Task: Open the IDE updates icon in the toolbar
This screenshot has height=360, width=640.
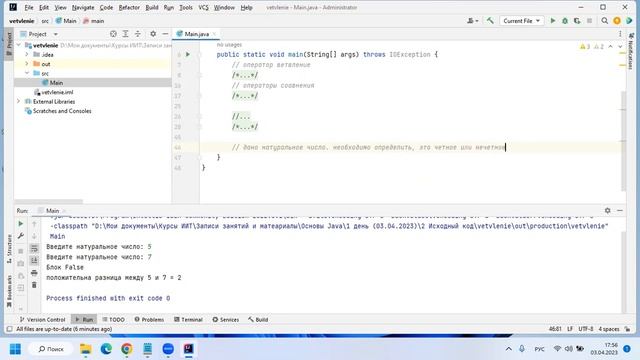Action: [x=617, y=21]
